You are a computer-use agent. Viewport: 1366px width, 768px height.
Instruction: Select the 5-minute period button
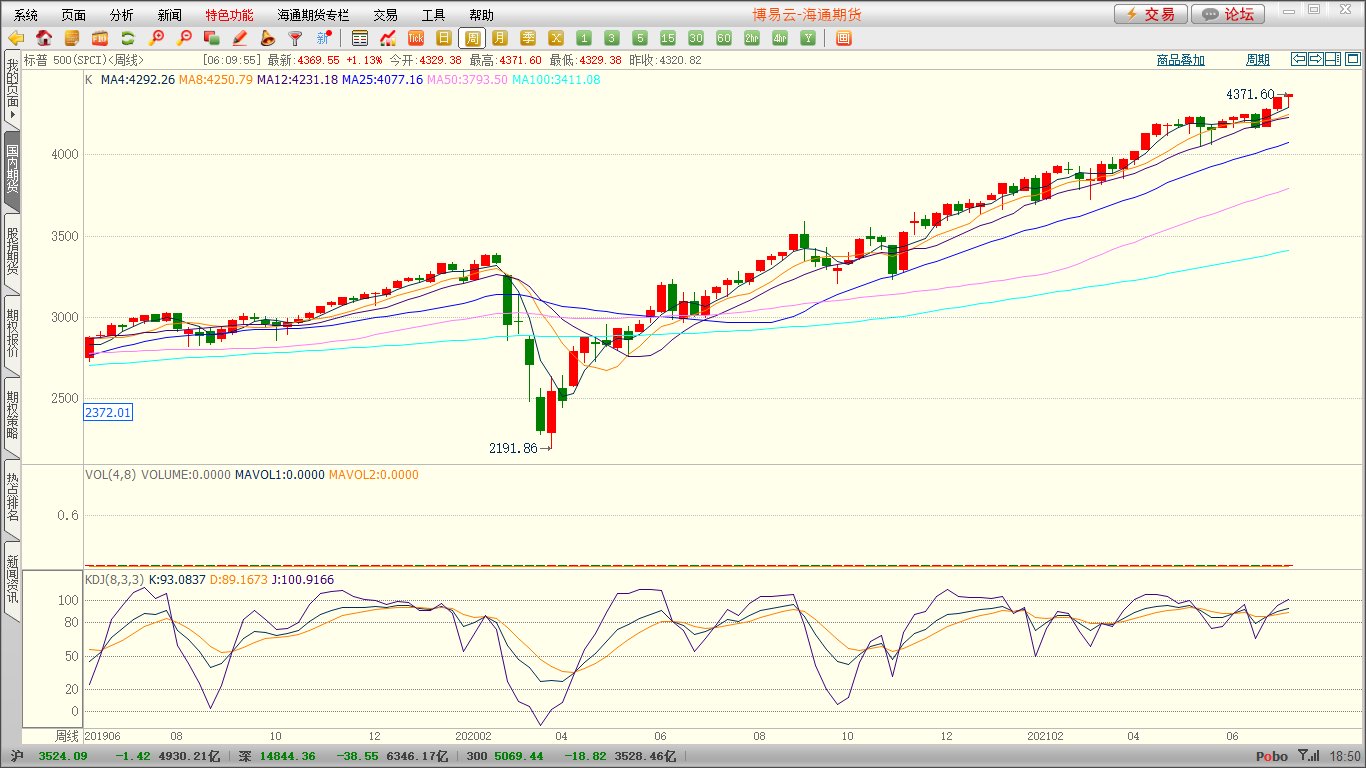[640, 38]
